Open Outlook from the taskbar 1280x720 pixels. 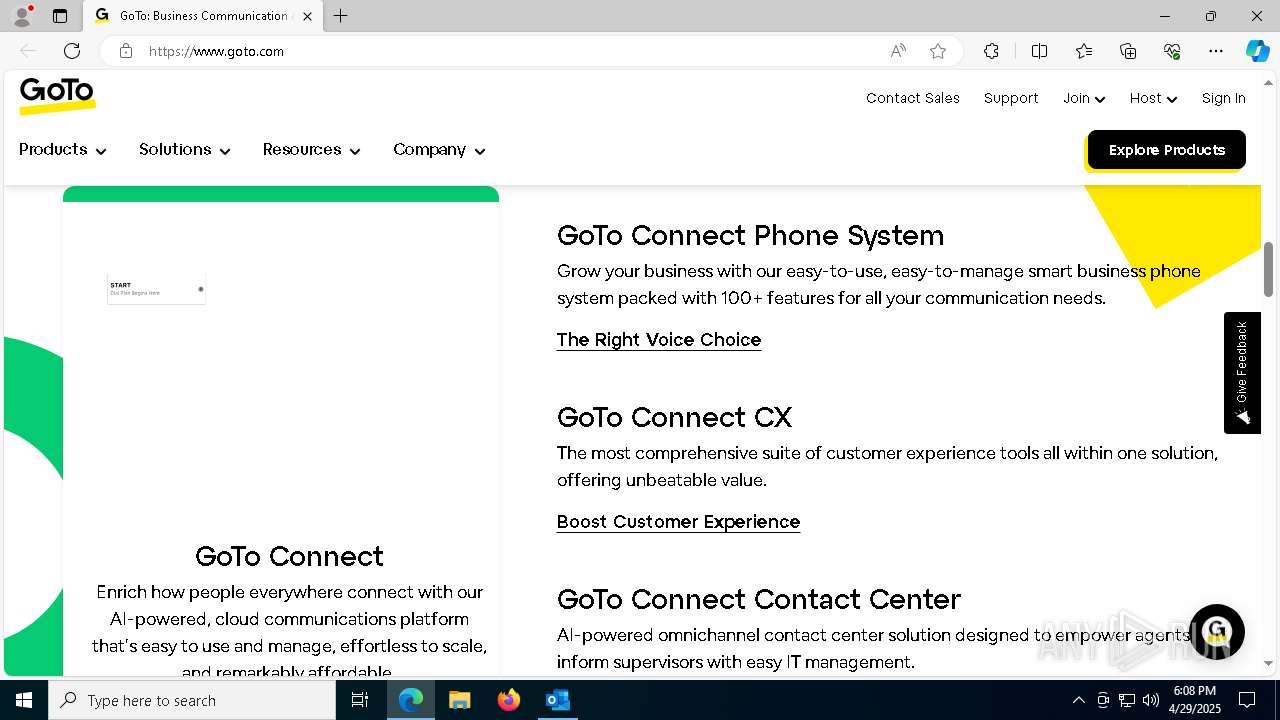pyautogui.click(x=557, y=700)
